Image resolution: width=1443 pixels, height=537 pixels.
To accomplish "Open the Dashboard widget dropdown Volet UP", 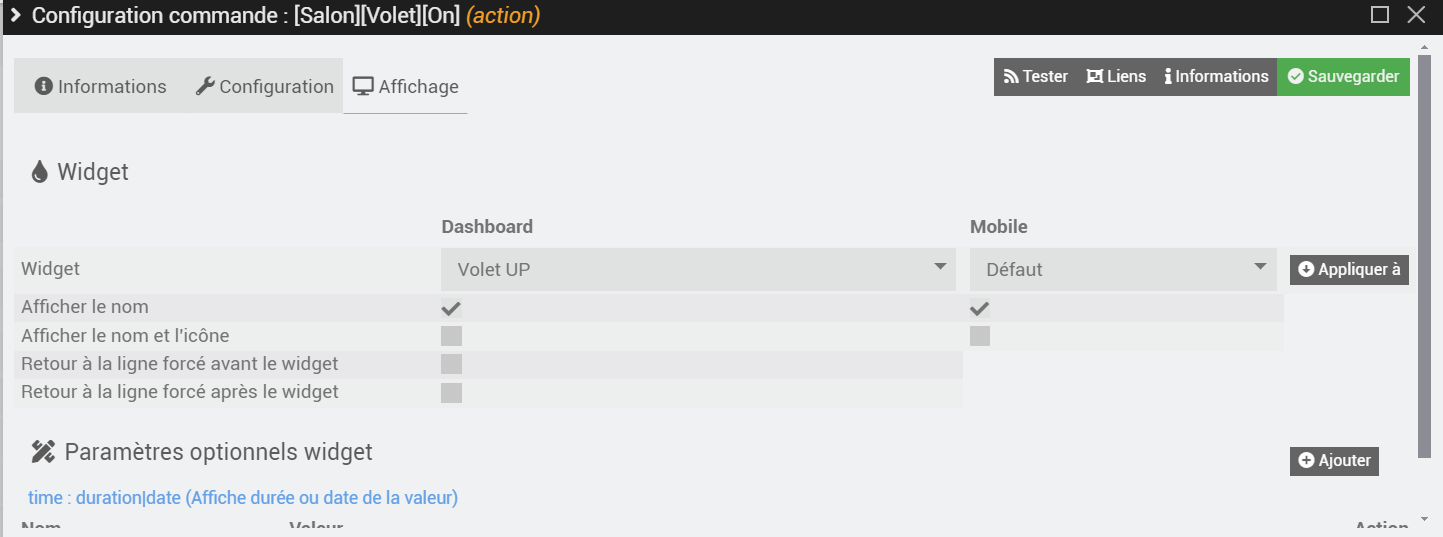I will pyautogui.click(x=699, y=269).
